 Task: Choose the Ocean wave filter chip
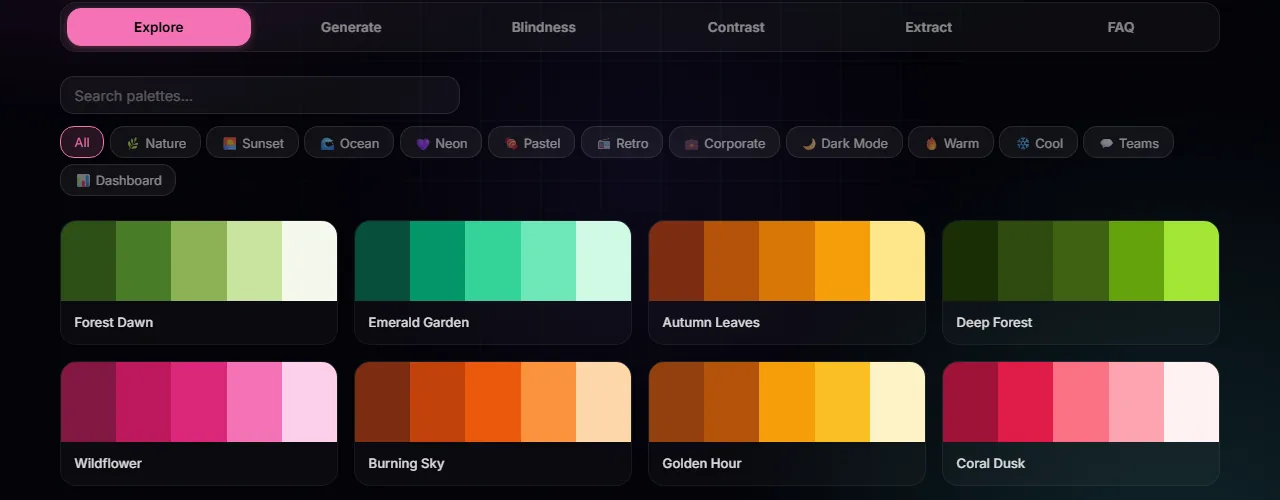(x=348, y=143)
